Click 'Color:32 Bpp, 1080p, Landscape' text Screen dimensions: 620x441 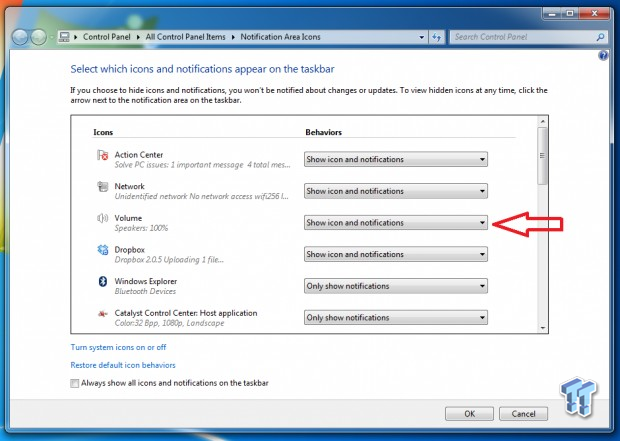coord(169,323)
